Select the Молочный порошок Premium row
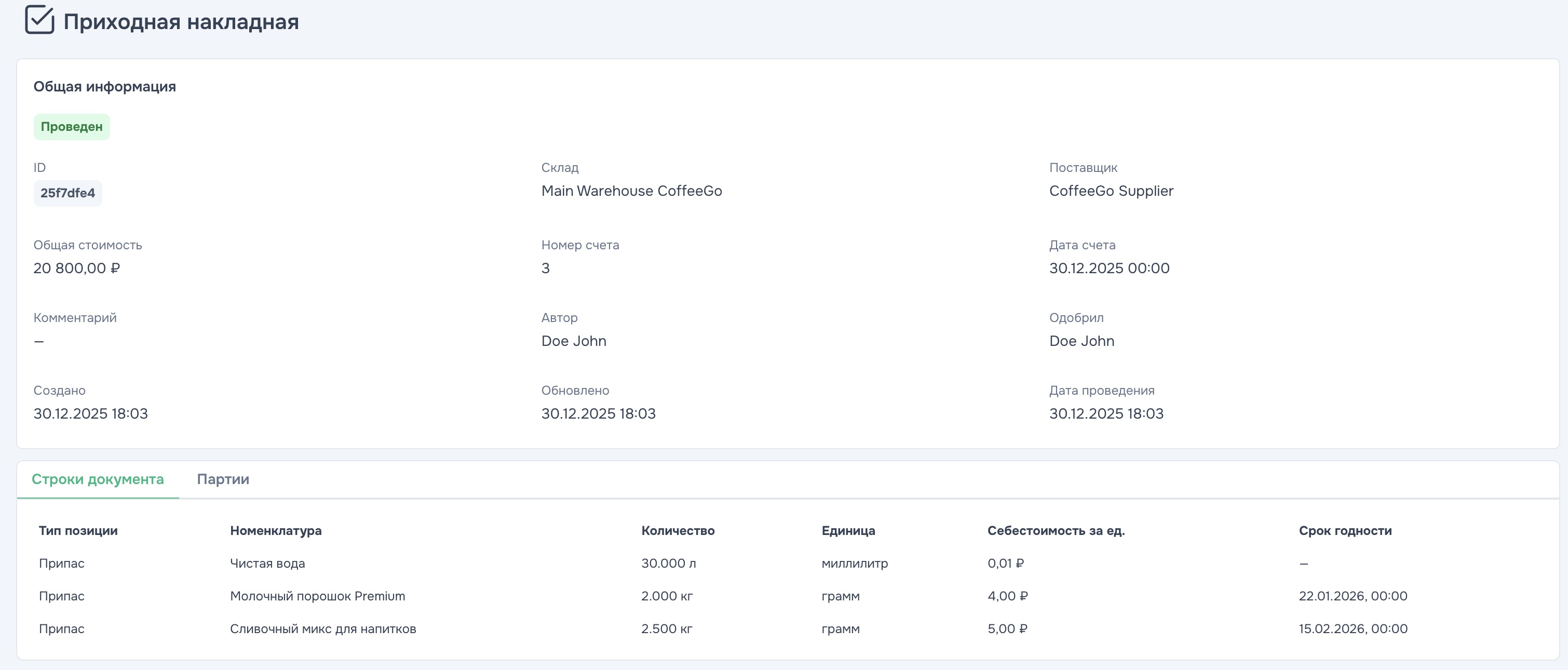The width and height of the screenshot is (1568, 670). pyautogui.click(x=317, y=596)
